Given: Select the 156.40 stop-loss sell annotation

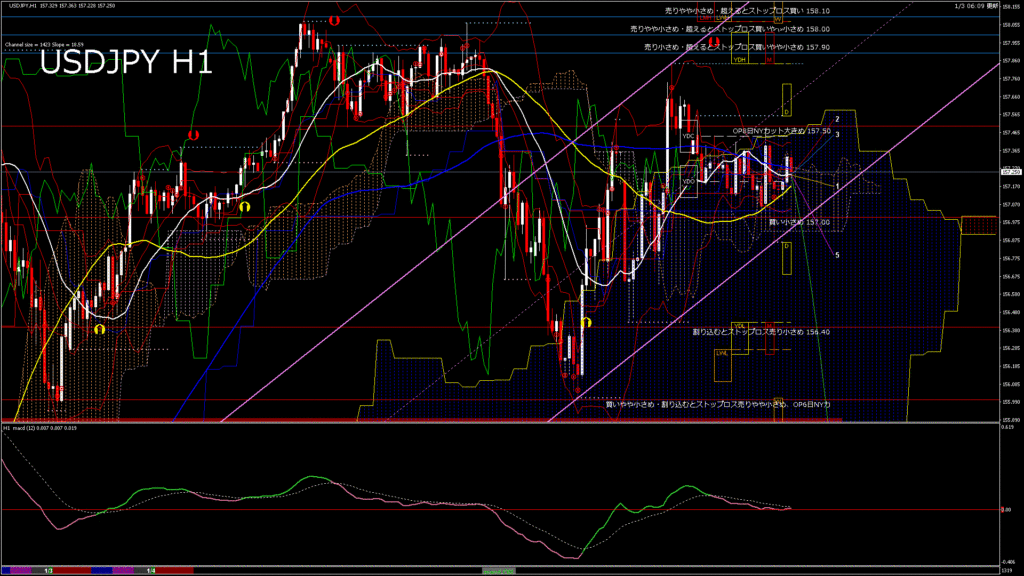Looking at the screenshot, I should point(761,331).
